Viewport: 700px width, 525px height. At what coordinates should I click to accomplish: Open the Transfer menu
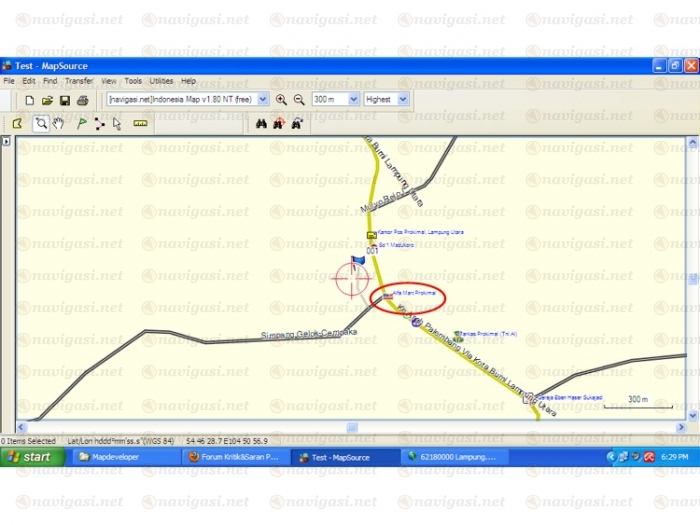79,81
